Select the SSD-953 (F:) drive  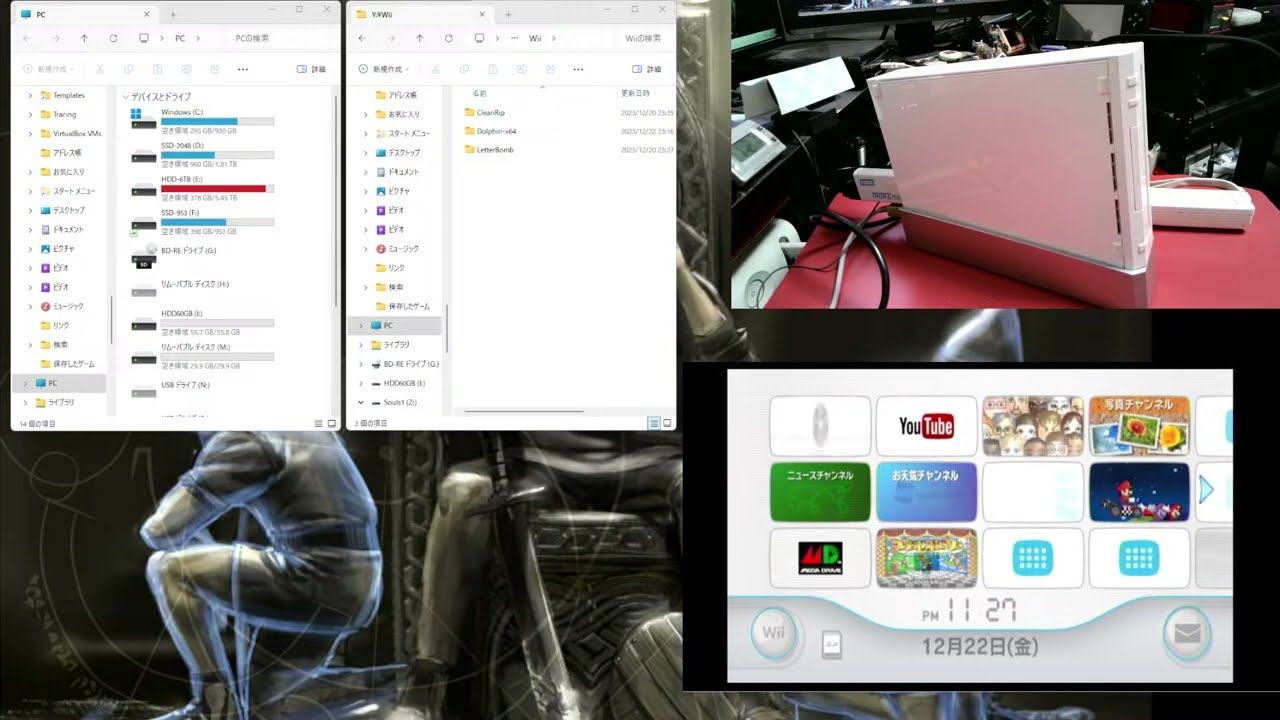[203, 222]
